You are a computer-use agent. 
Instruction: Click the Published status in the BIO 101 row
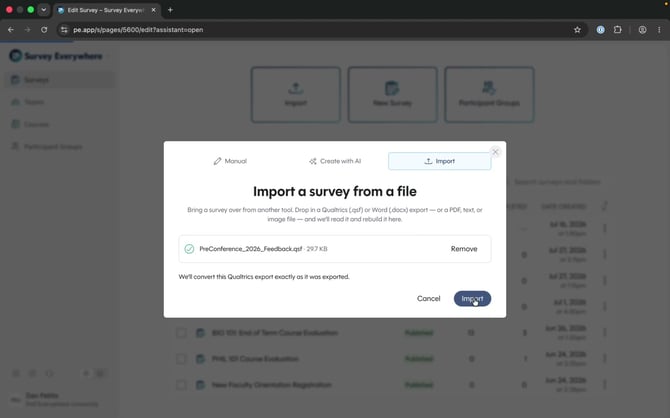pyautogui.click(x=419, y=333)
